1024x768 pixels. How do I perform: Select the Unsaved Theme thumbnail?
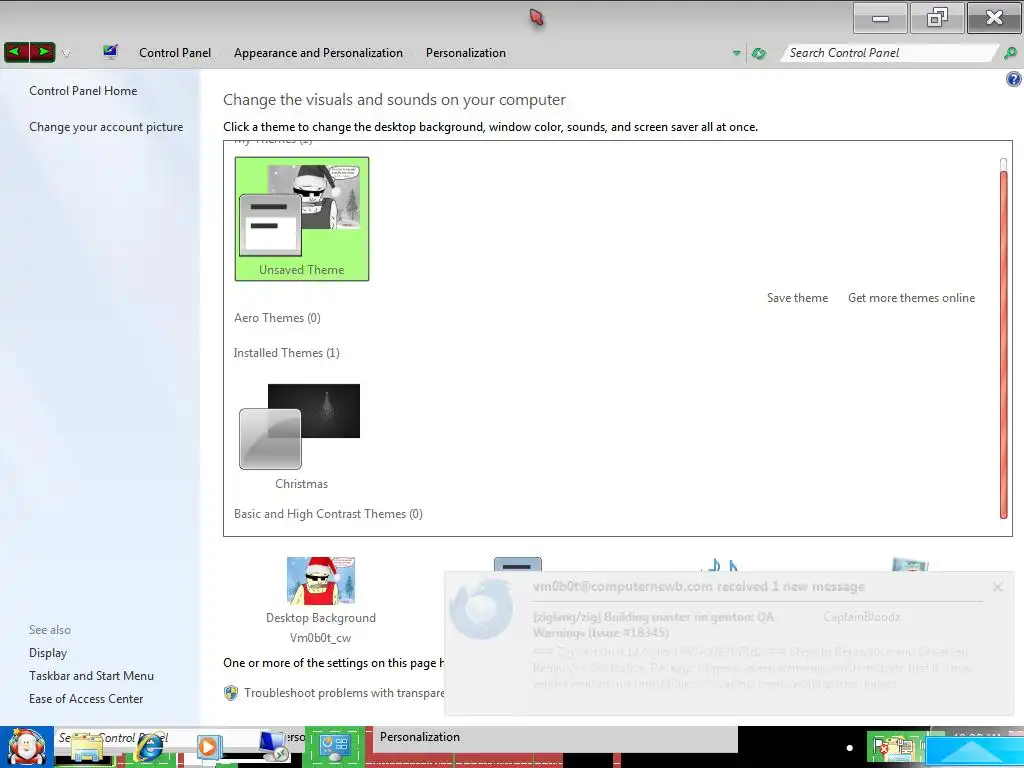302,219
